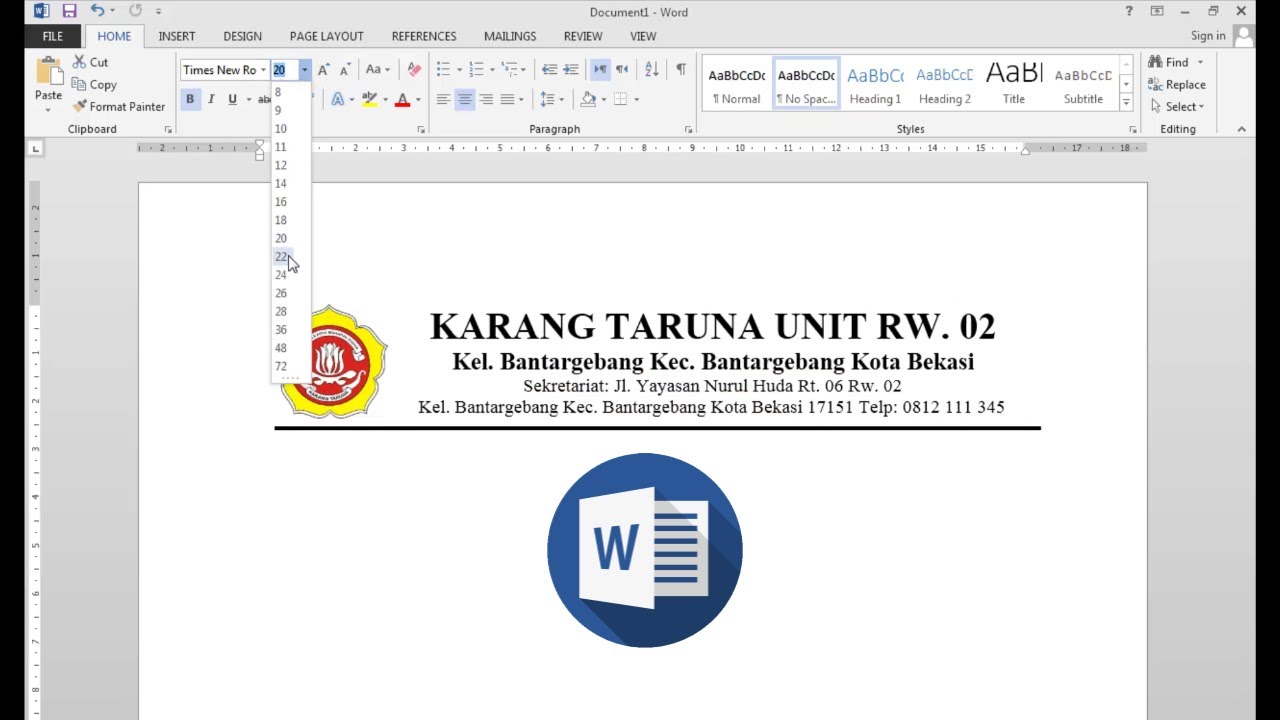Expand the Bullets dropdown arrow
Screen dimensions: 1280x720
coord(459,70)
